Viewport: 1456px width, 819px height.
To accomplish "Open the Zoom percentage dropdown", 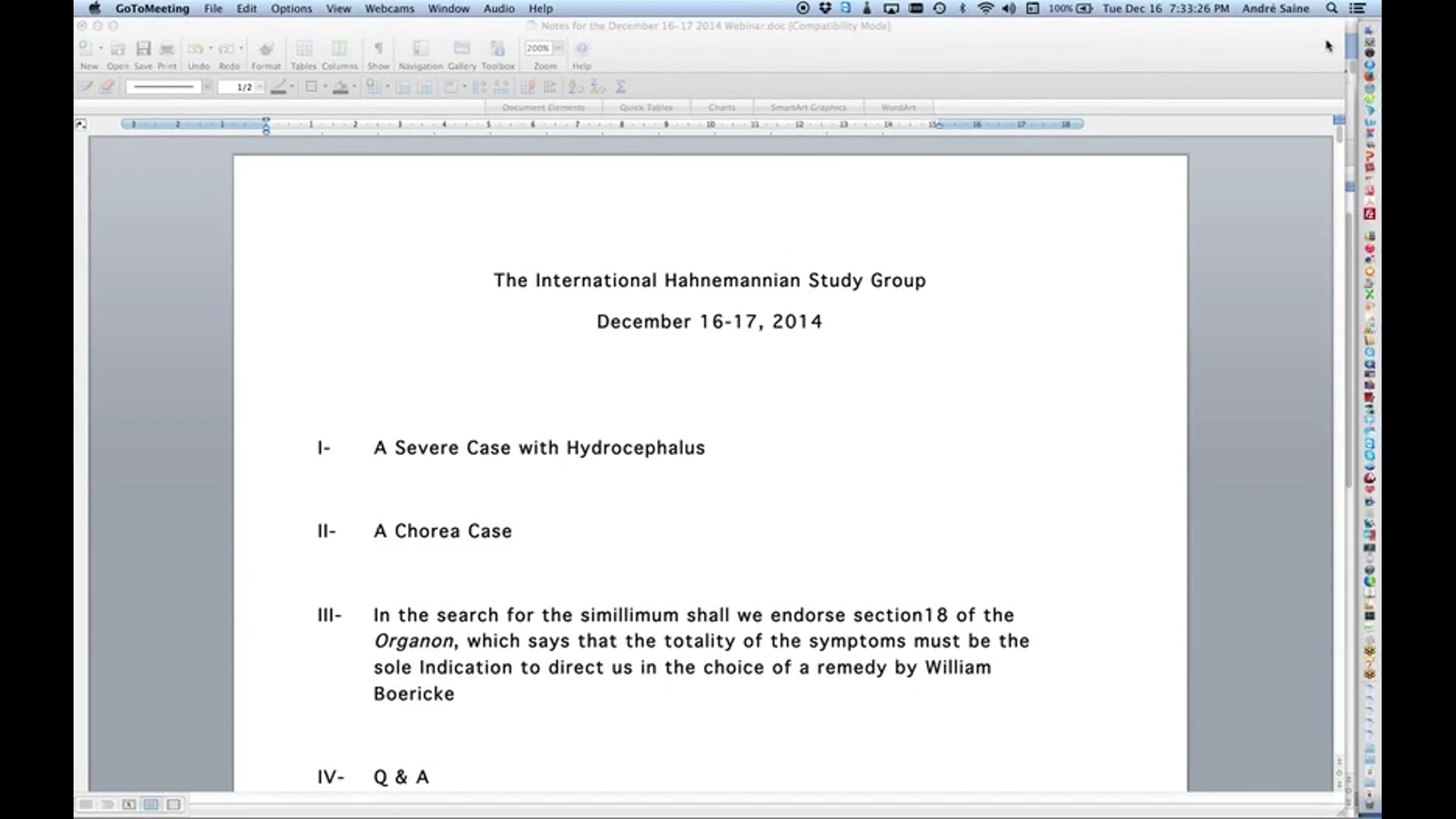I will tap(559, 48).
